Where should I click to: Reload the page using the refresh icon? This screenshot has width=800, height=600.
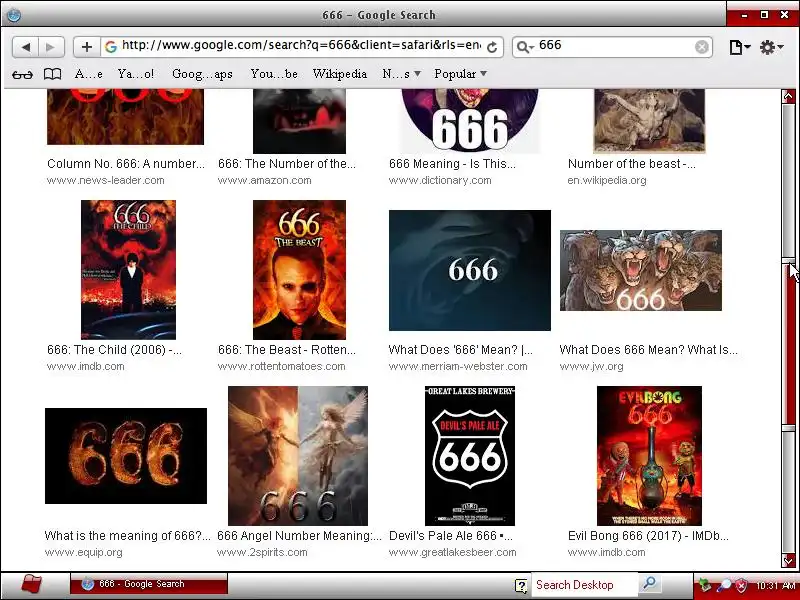point(492,47)
